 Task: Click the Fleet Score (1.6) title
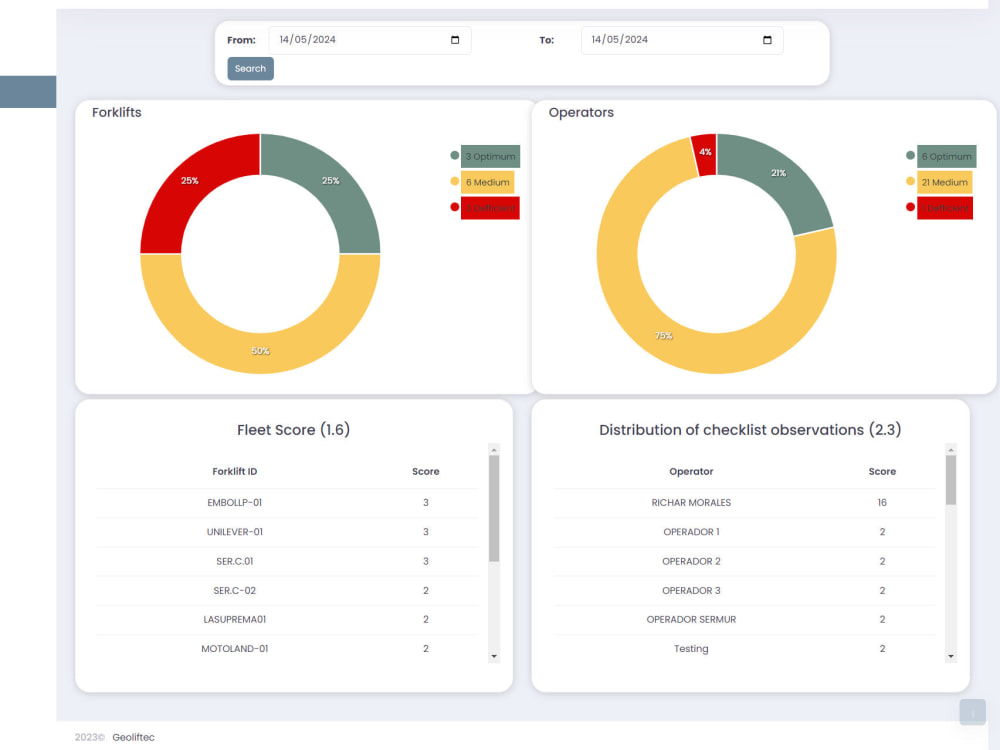pos(293,430)
